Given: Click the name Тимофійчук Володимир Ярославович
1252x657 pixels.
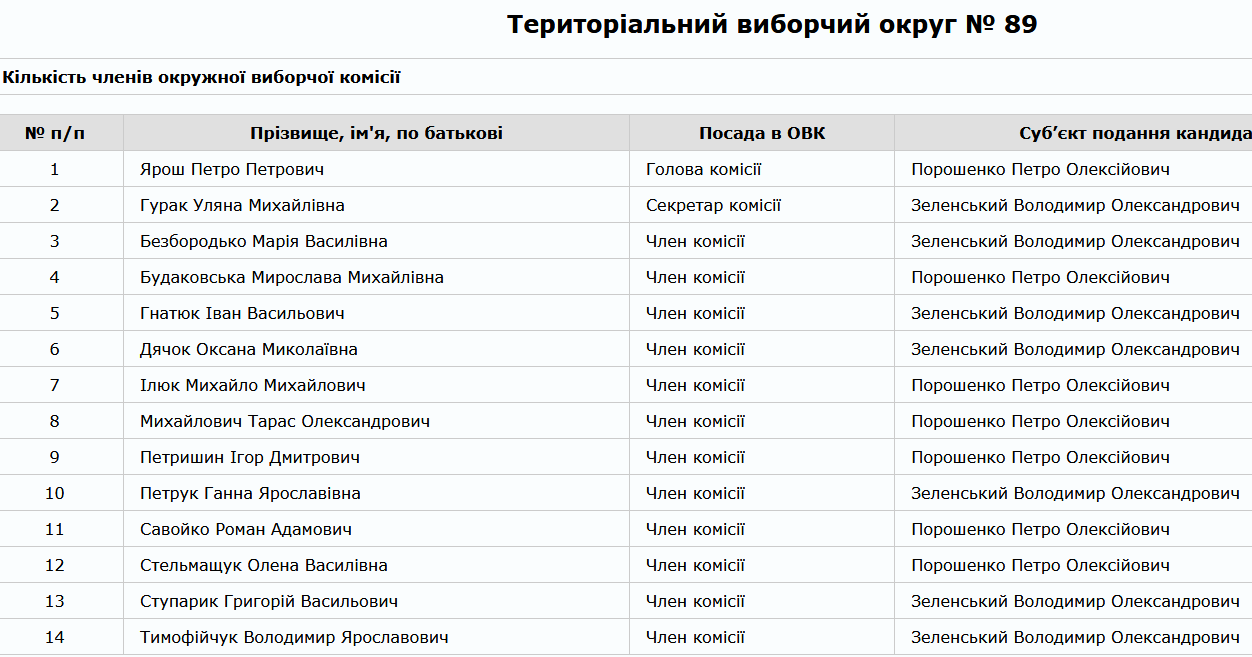Looking at the screenshot, I should pyautogui.click(x=294, y=637).
